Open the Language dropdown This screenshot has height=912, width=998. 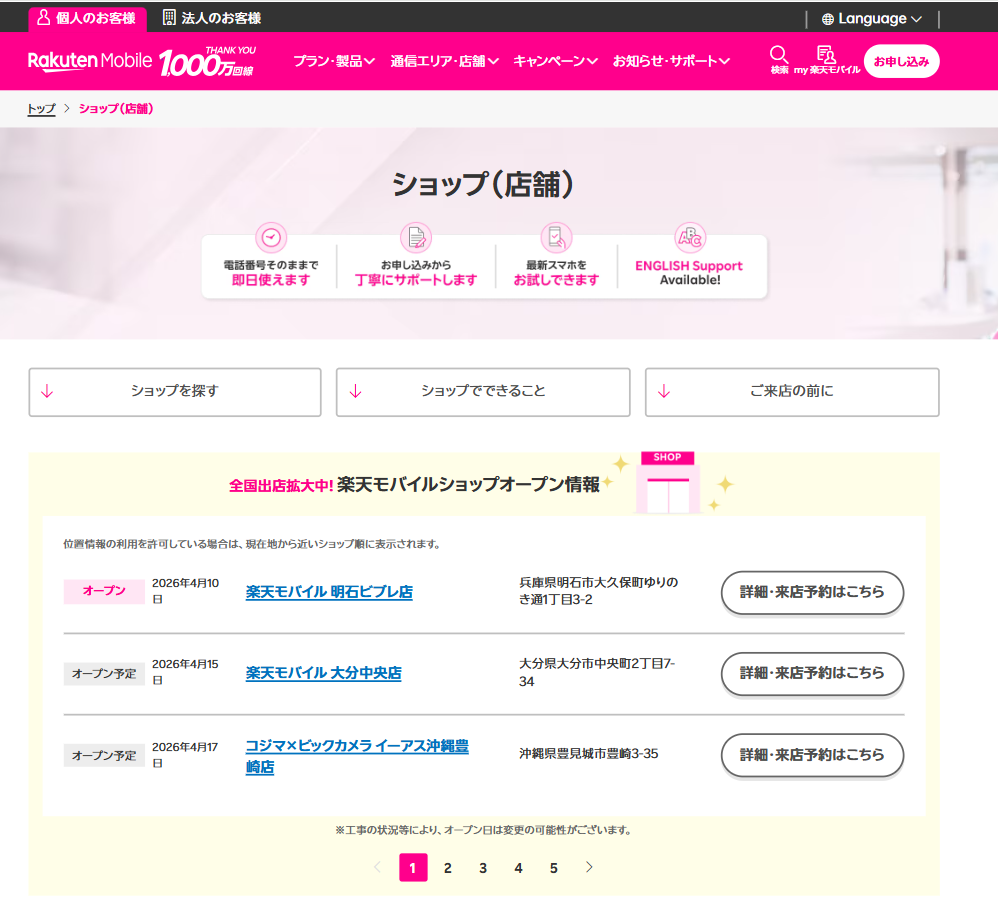pyautogui.click(x=871, y=19)
